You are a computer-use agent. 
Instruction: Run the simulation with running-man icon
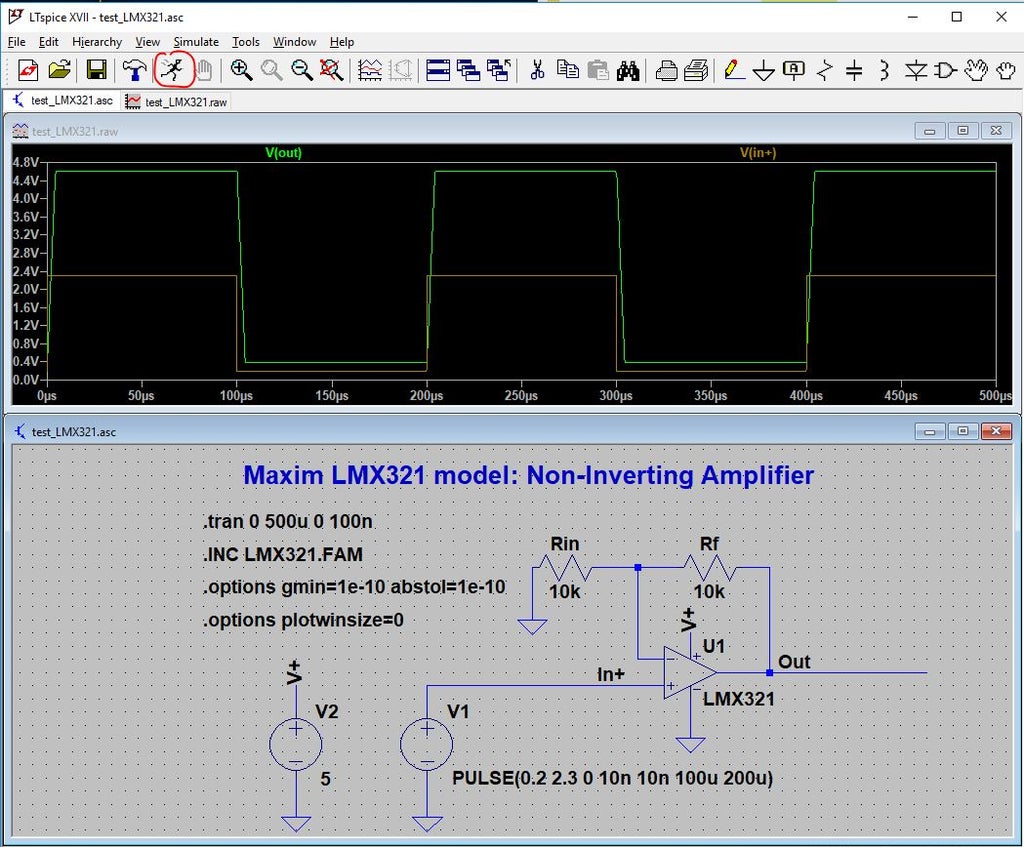(x=173, y=70)
